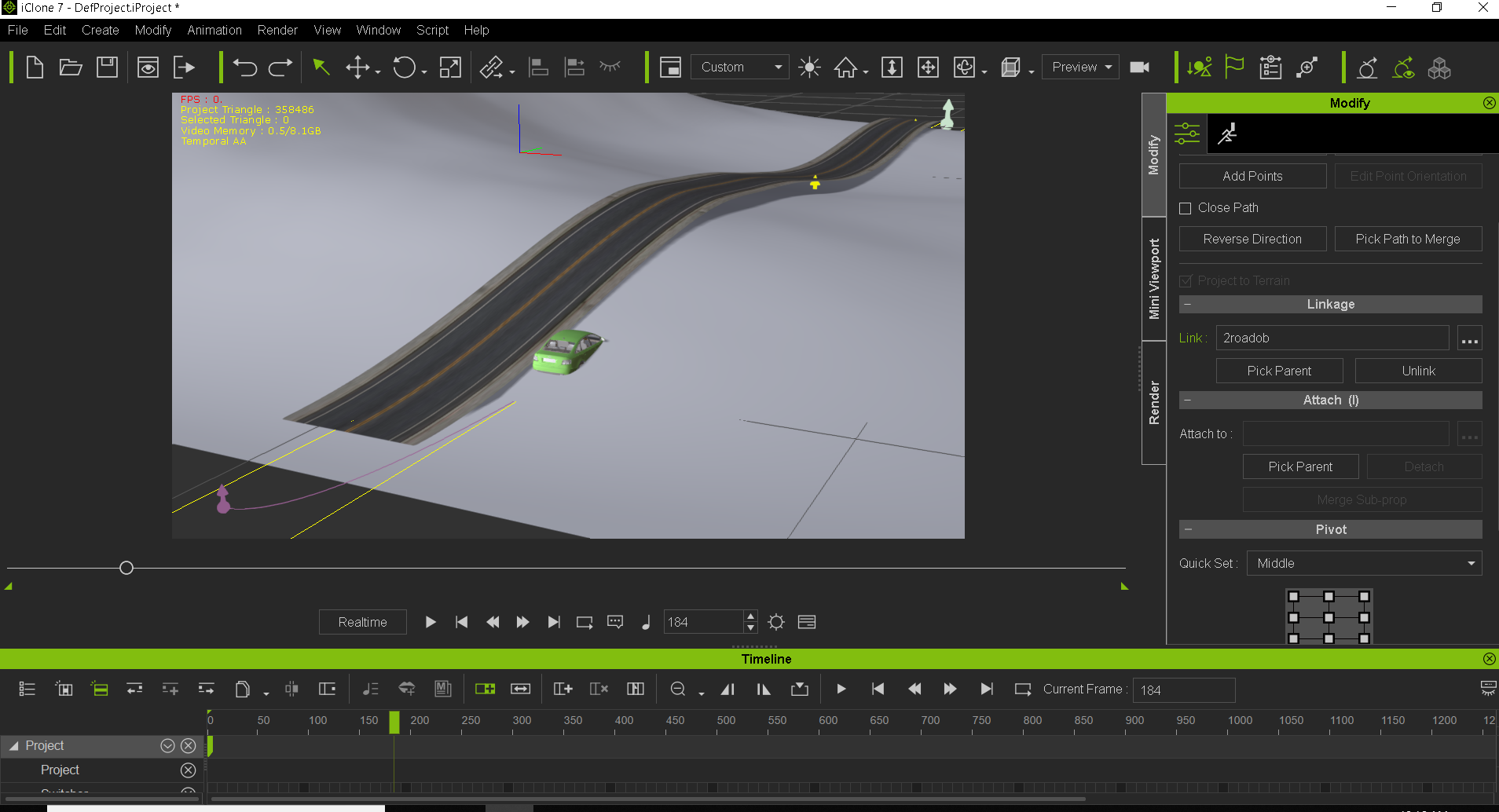Click the Link name field 2roadob

(x=1332, y=338)
